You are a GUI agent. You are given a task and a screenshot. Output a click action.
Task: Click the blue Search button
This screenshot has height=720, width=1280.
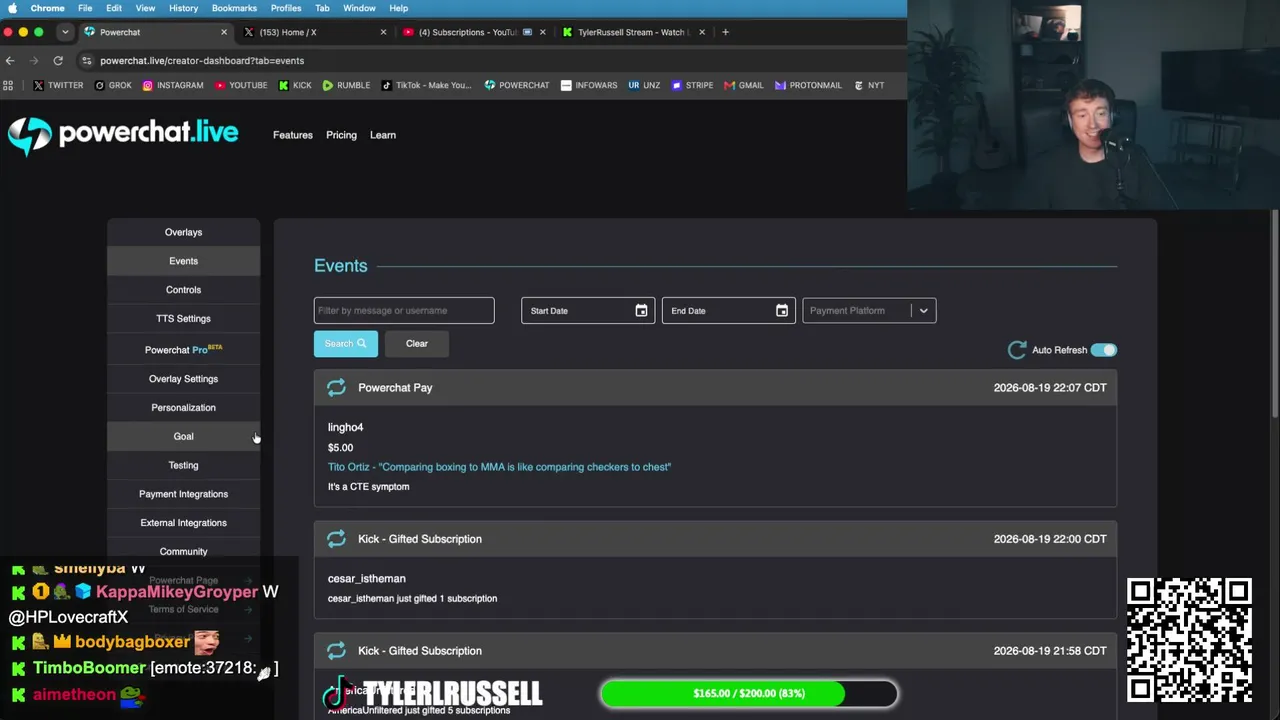[346, 344]
